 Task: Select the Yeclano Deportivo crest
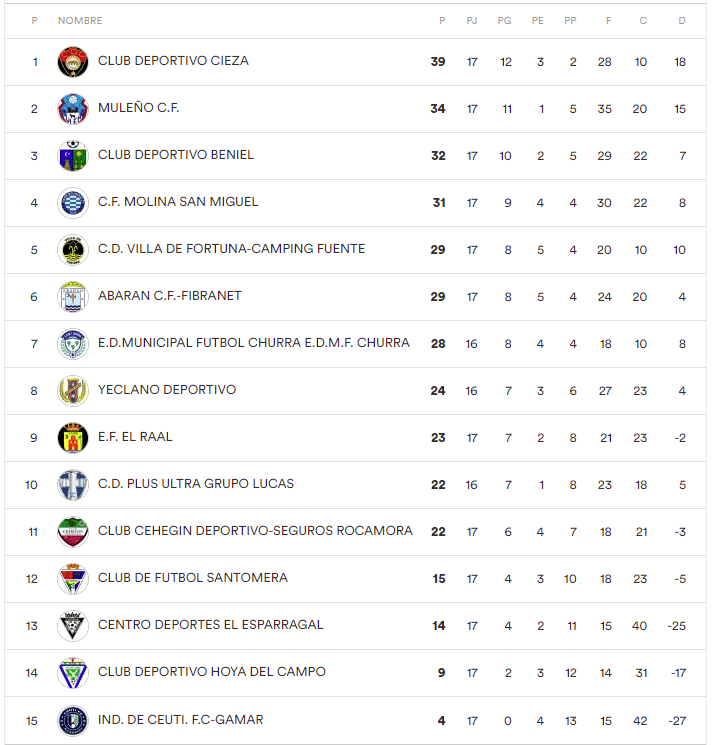73,391
